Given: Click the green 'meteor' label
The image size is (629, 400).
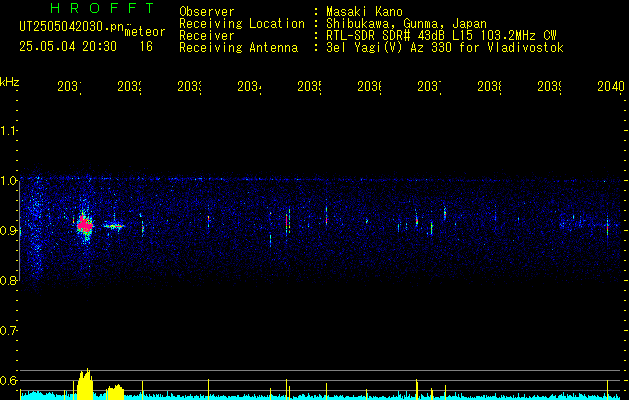Looking at the screenshot, I should tap(145, 32).
